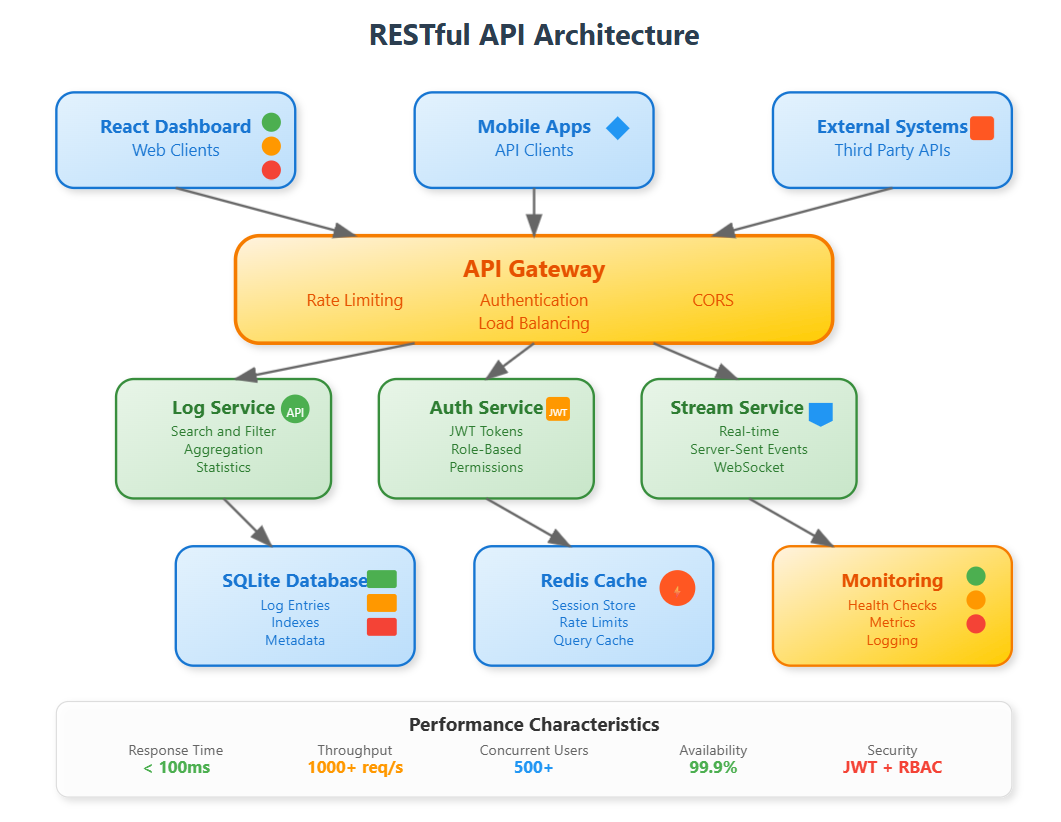Click the blue diamond icon beside Mobile Apps

617,128
